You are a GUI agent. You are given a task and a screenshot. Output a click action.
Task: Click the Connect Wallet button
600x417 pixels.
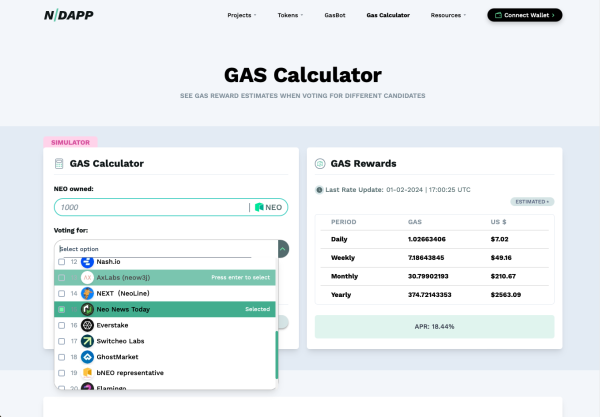coord(525,15)
